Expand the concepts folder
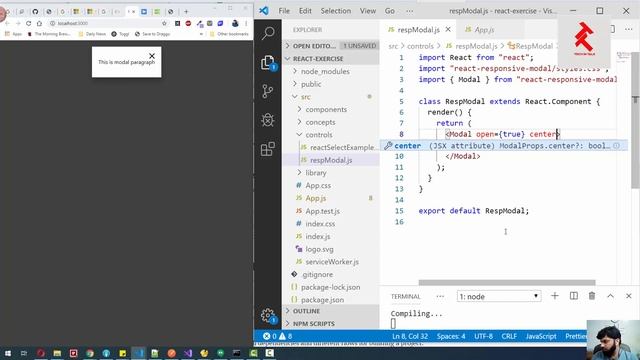The height and width of the screenshot is (360, 640). (320, 122)
